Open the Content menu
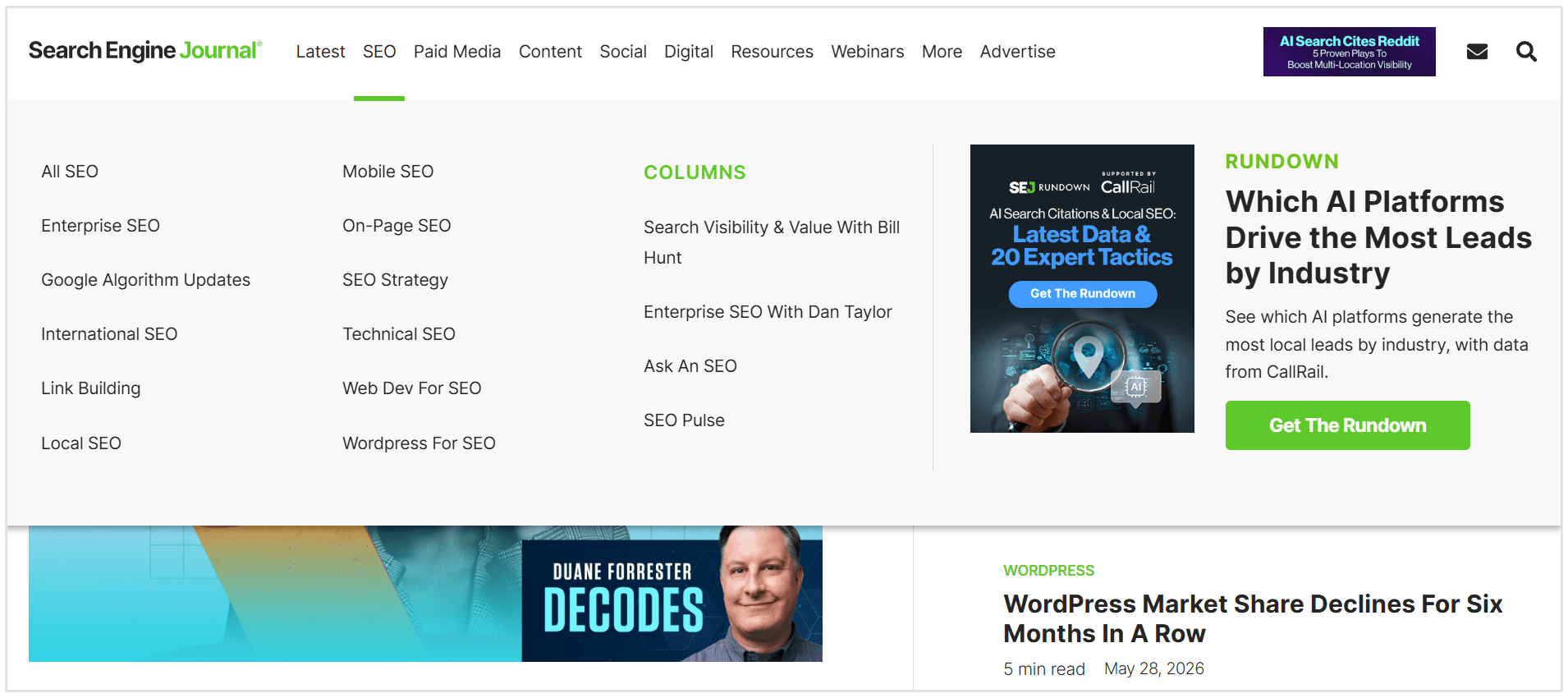The image size is (1568, 698). (x=550, y=52)
